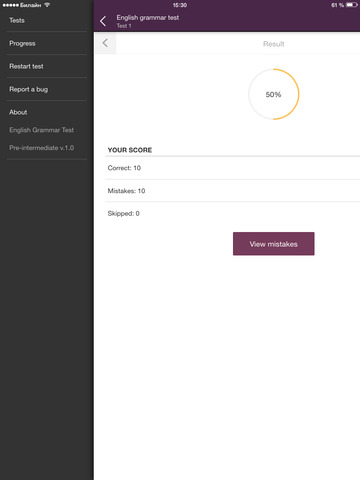This screenshot has width=360, height=480.
Task: Tap the Mistakes: 10 score row
Action: coord(233,191)
